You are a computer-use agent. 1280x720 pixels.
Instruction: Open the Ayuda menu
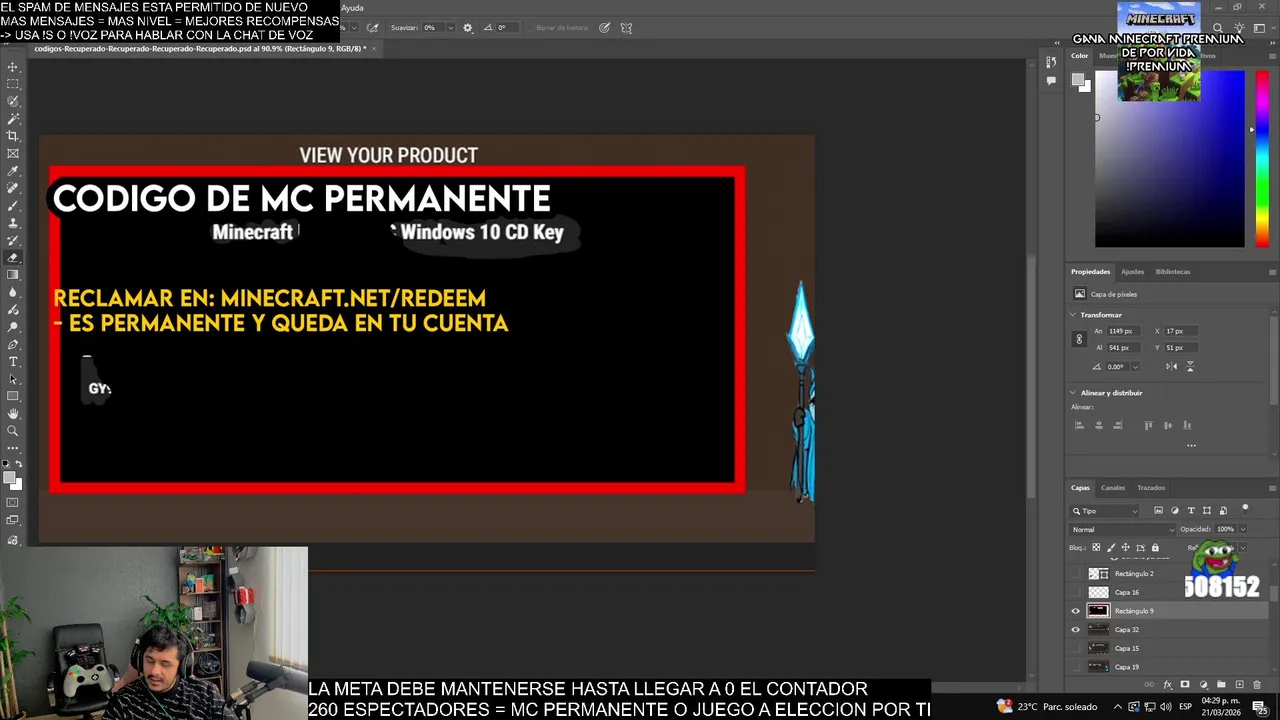(x=352, y=8)
